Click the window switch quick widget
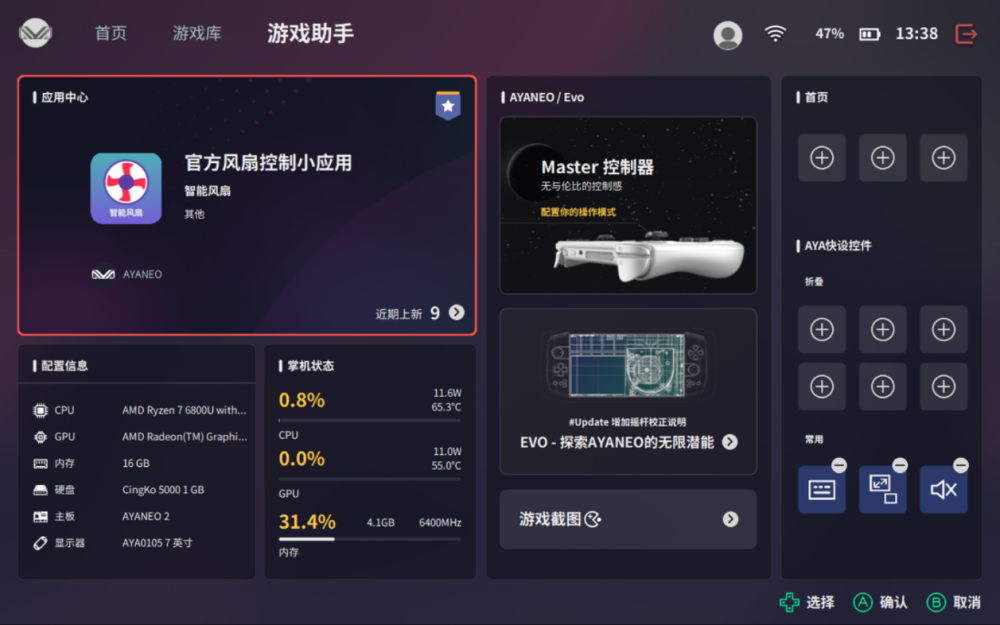 (x=883, y=490)
